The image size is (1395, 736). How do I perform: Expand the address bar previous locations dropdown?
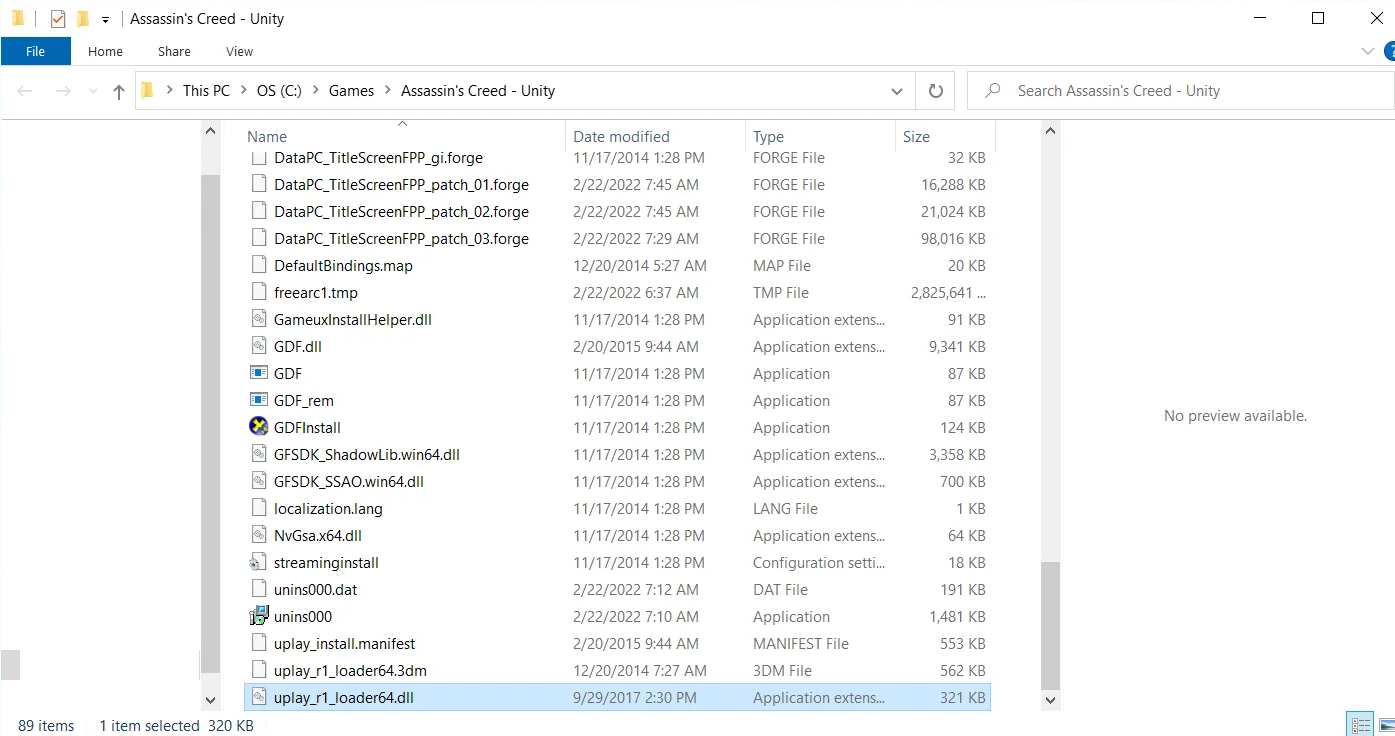point(896,91)
